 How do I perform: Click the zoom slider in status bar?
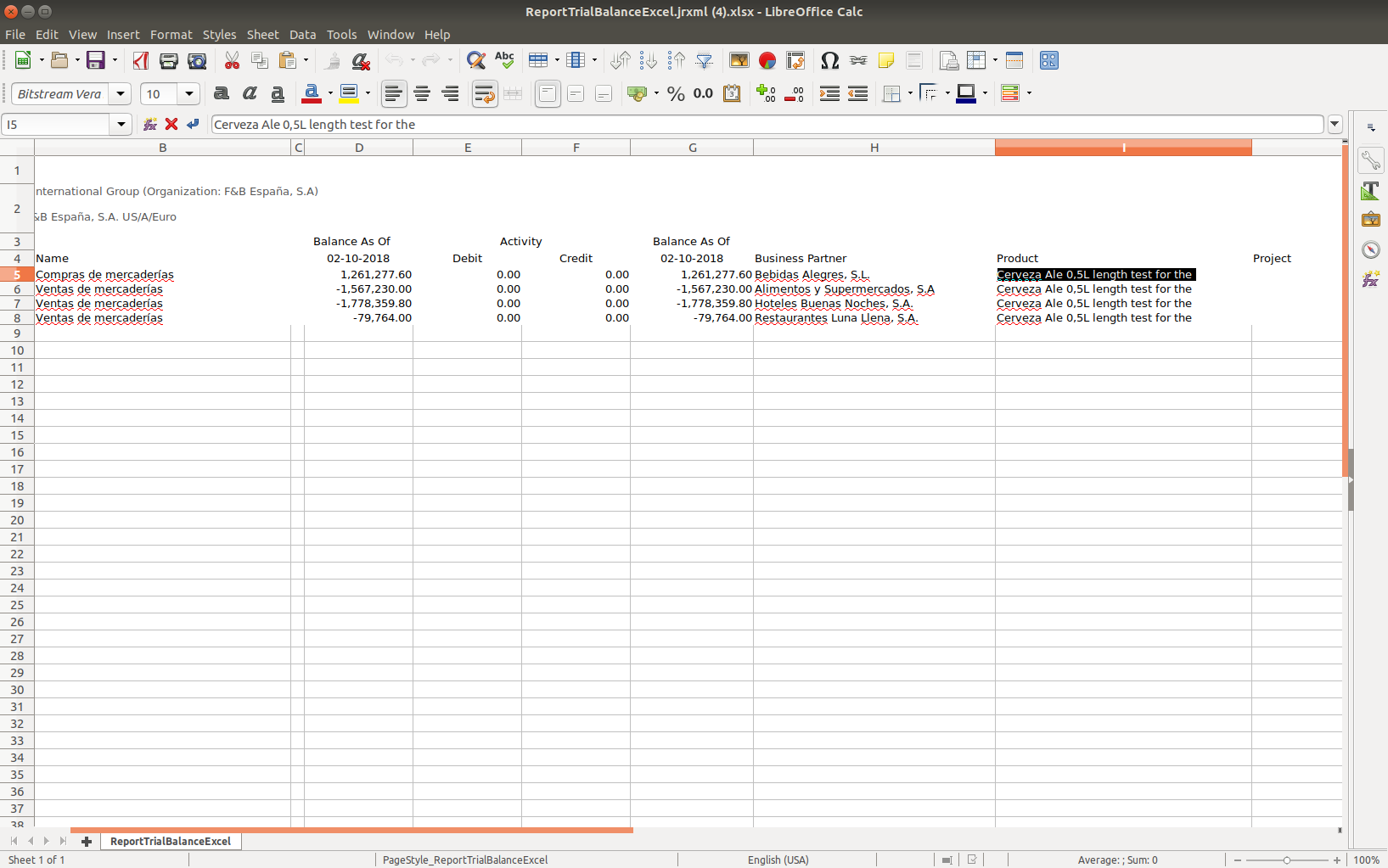point(1286,860)
